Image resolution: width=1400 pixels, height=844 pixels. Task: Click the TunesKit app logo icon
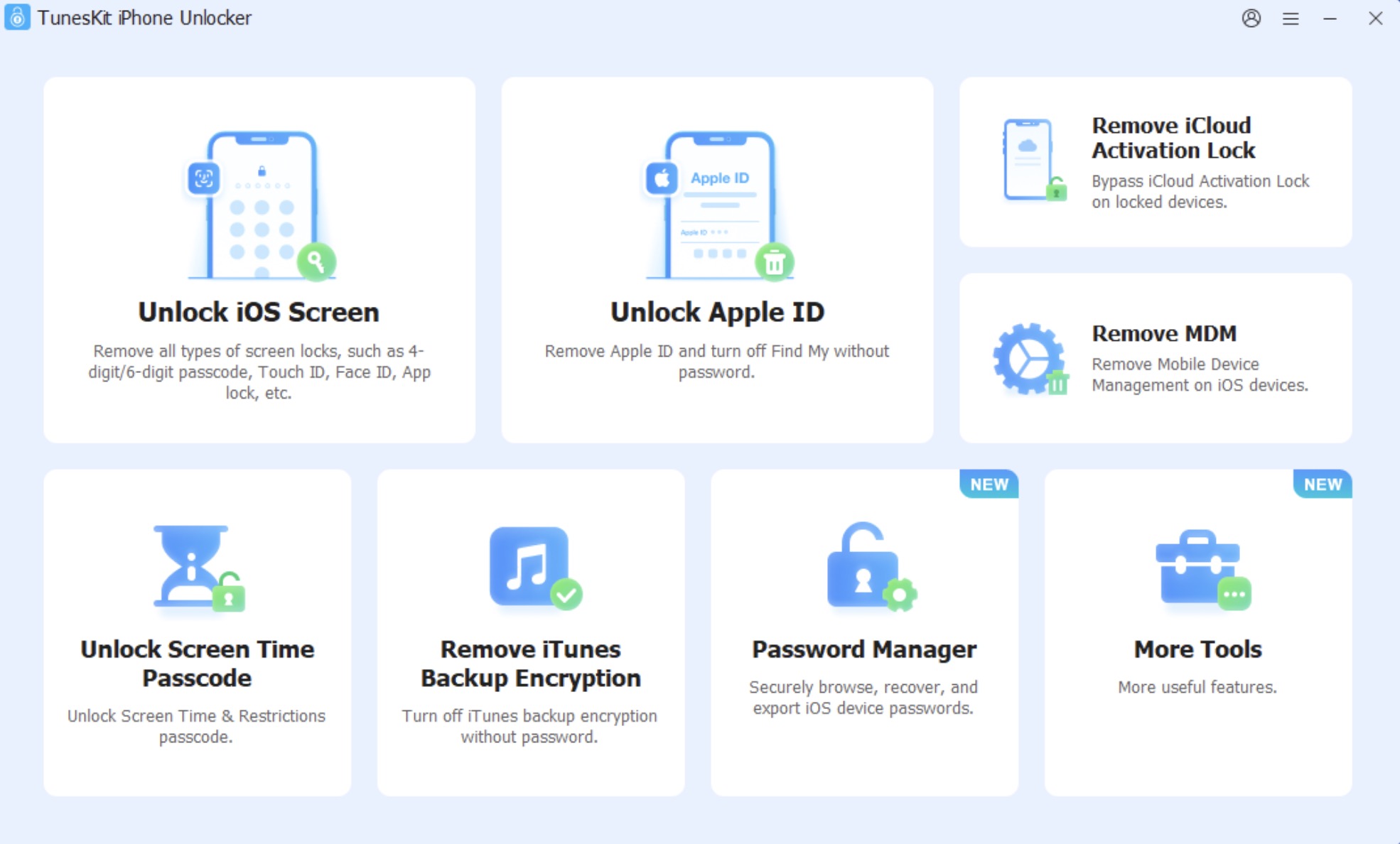[17, 17]
